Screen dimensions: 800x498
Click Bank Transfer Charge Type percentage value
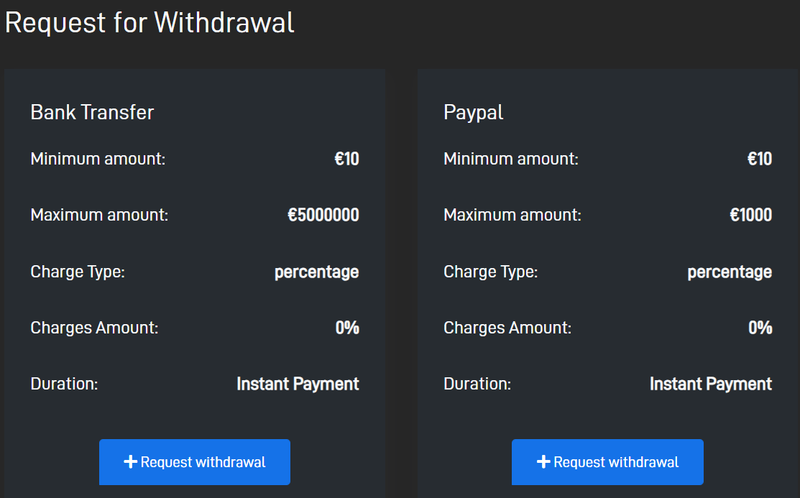tap(317, 272)
